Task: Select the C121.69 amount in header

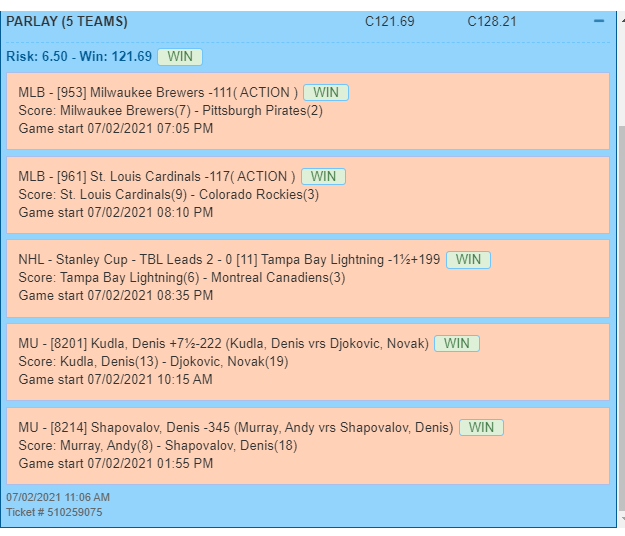Action: point(389,22)
